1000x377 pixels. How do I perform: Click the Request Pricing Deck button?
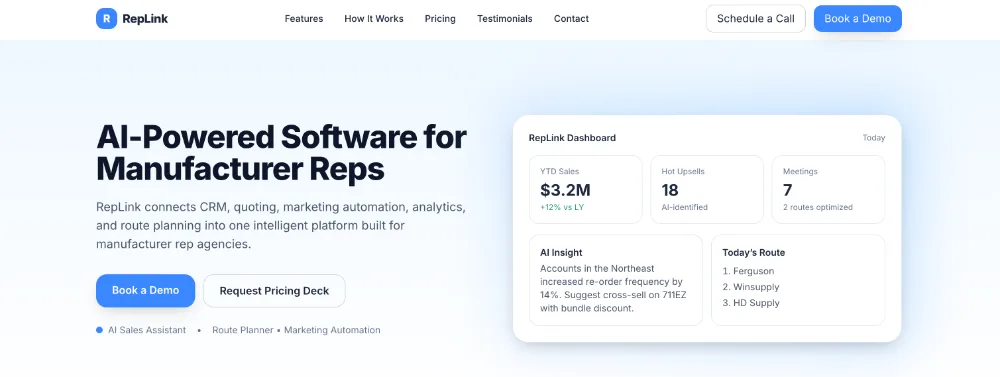pos(274,291)
